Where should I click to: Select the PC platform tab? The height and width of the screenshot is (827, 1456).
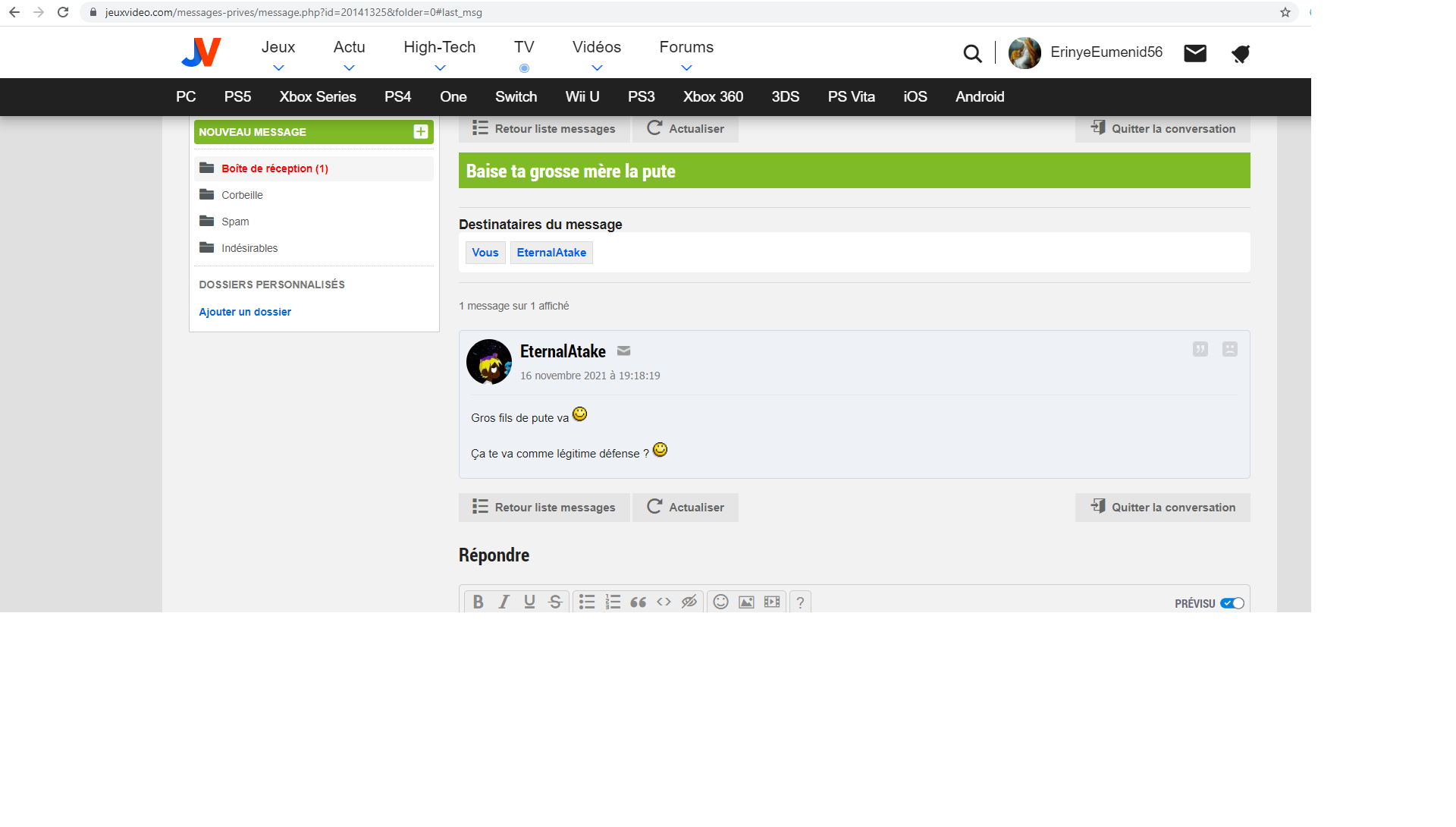186,96
